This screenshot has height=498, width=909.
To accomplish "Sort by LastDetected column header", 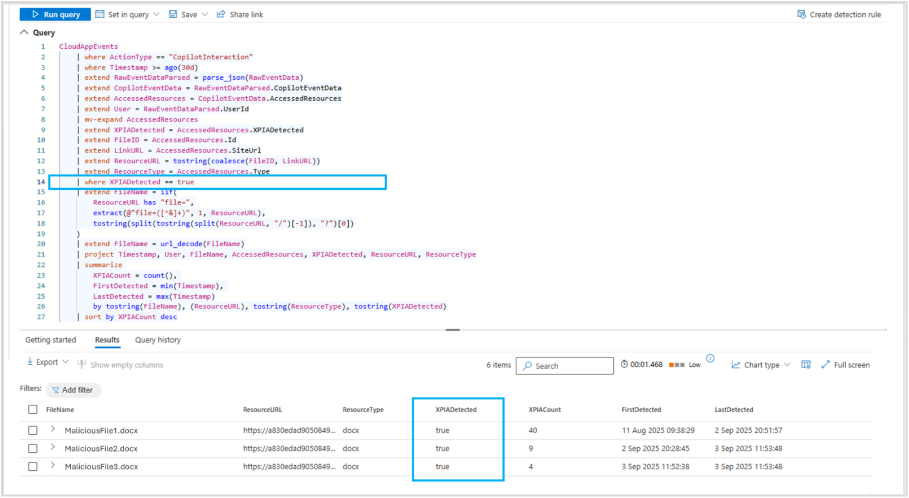I will (x=733, y=410).
